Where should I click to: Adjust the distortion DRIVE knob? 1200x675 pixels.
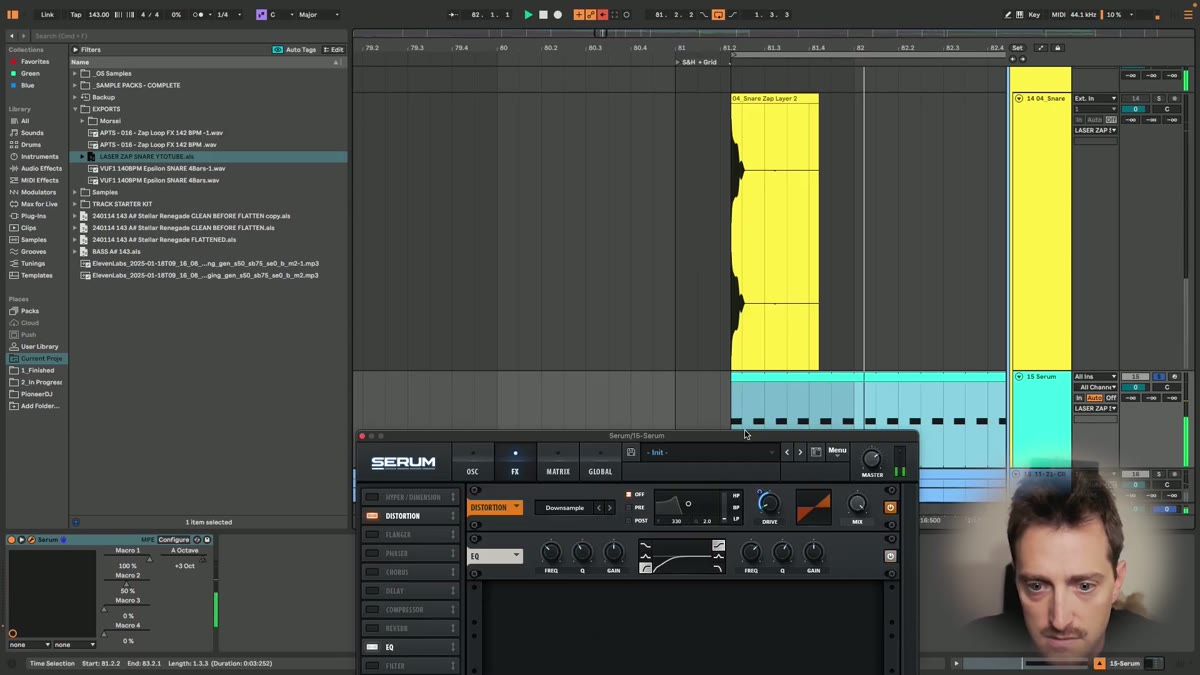tap(768, 503)
